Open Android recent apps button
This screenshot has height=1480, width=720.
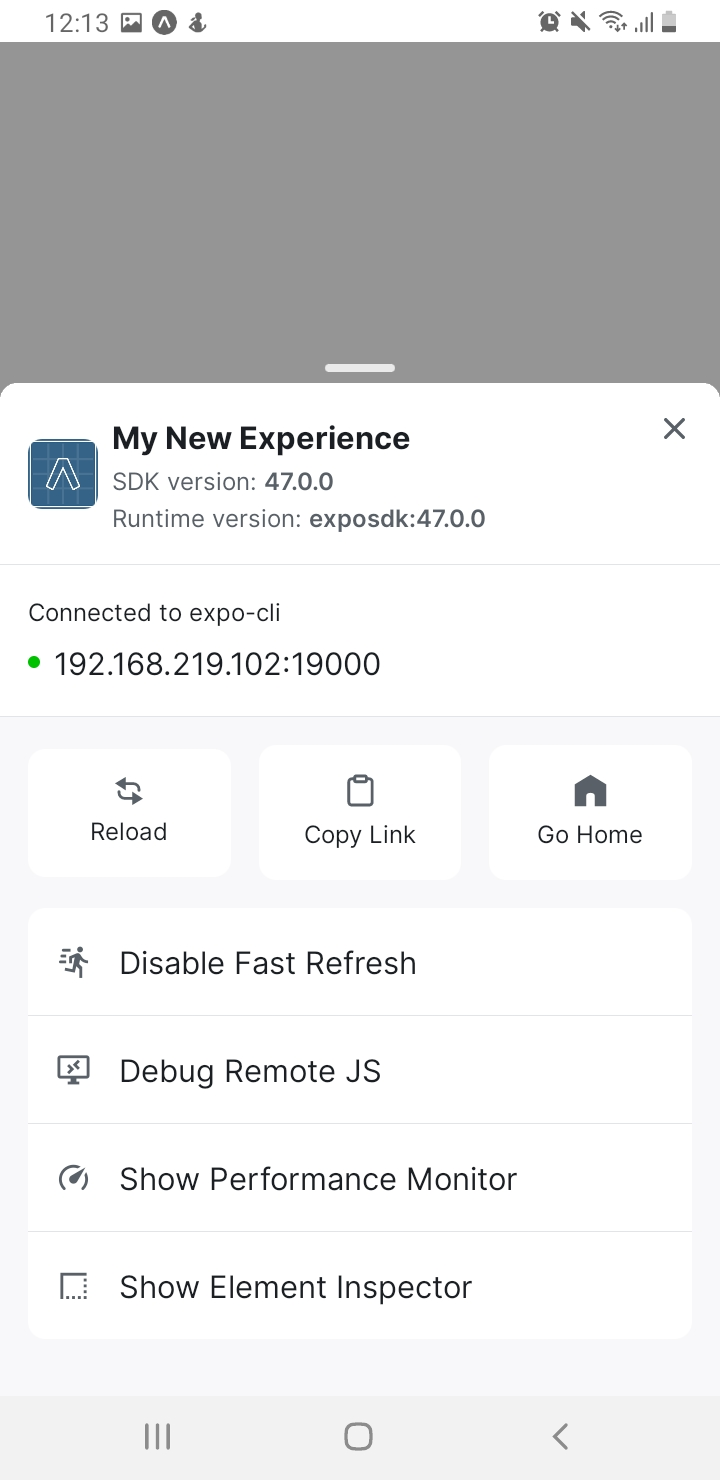158,1437
